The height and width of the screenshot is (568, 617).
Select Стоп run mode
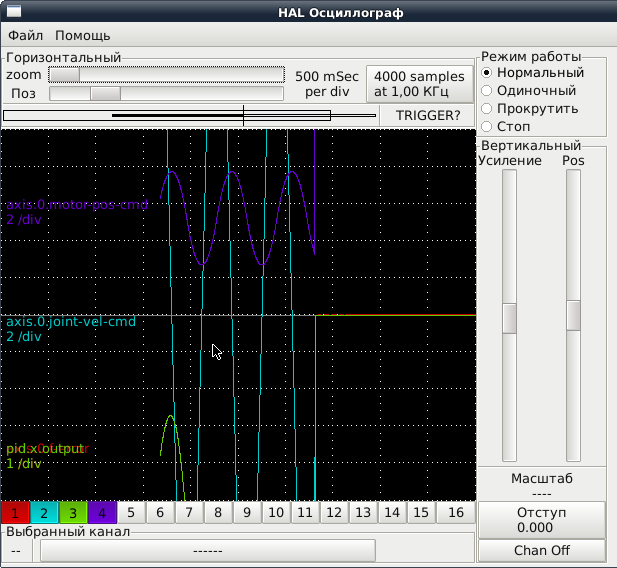[x=506, y=126]
